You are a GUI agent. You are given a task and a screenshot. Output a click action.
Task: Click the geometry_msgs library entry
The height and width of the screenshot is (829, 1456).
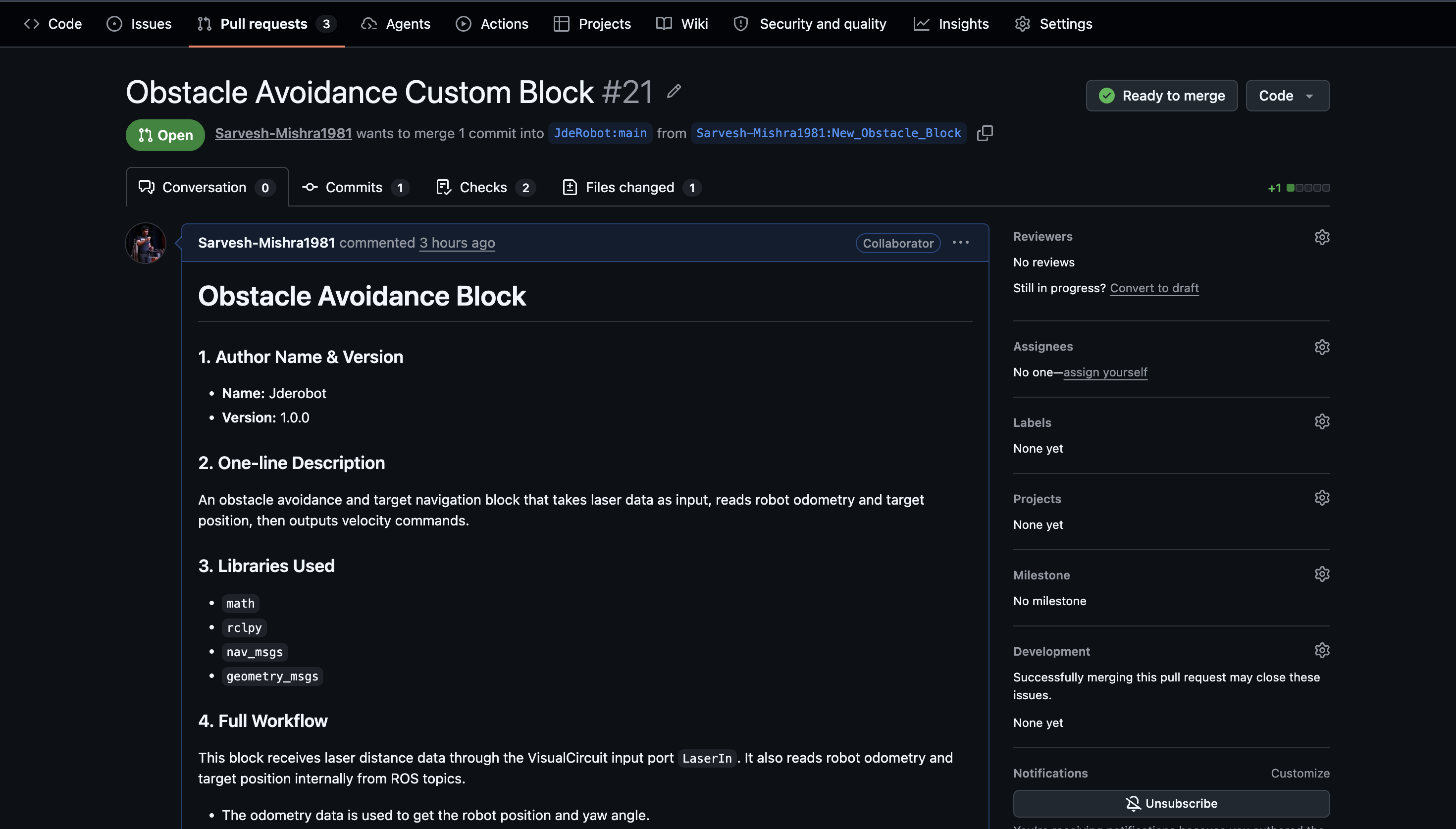tap(272, 676)
